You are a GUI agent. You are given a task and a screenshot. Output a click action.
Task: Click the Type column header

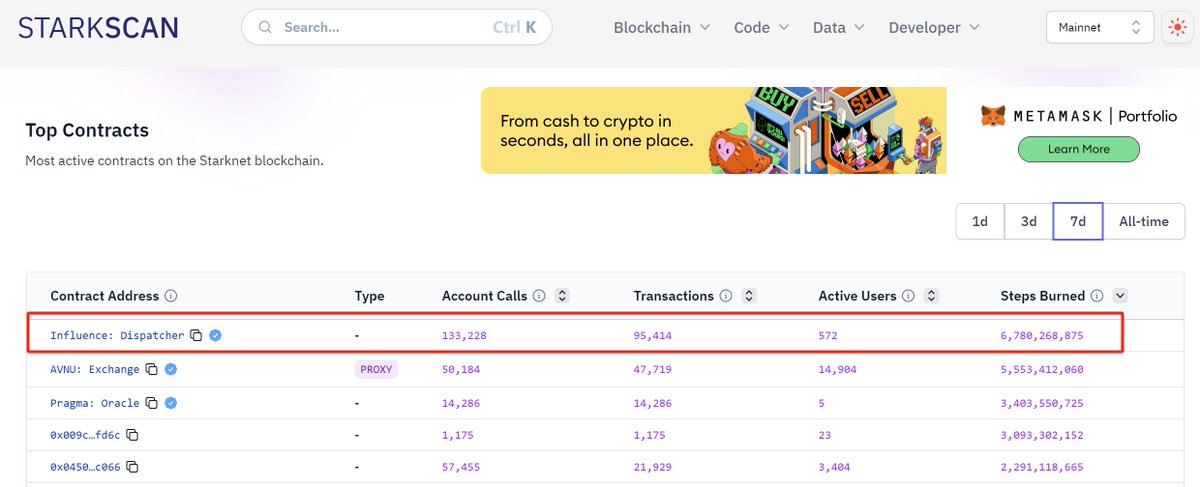pos(369,296)
